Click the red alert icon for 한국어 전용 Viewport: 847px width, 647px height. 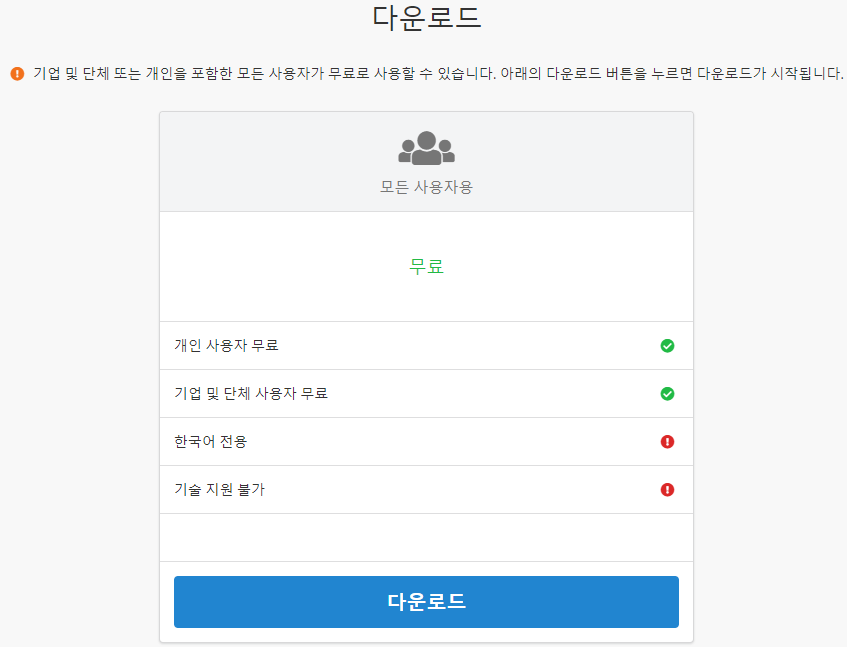click(x=667, y=442)
